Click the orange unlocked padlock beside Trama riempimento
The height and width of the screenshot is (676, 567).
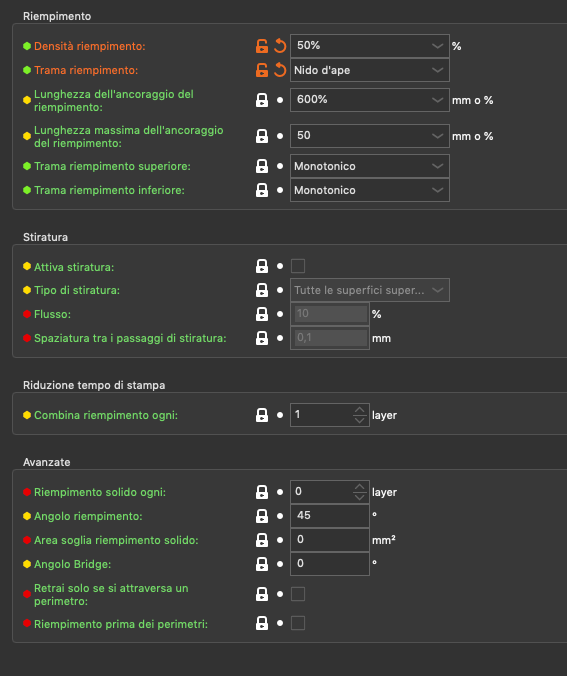coord(262,70)
